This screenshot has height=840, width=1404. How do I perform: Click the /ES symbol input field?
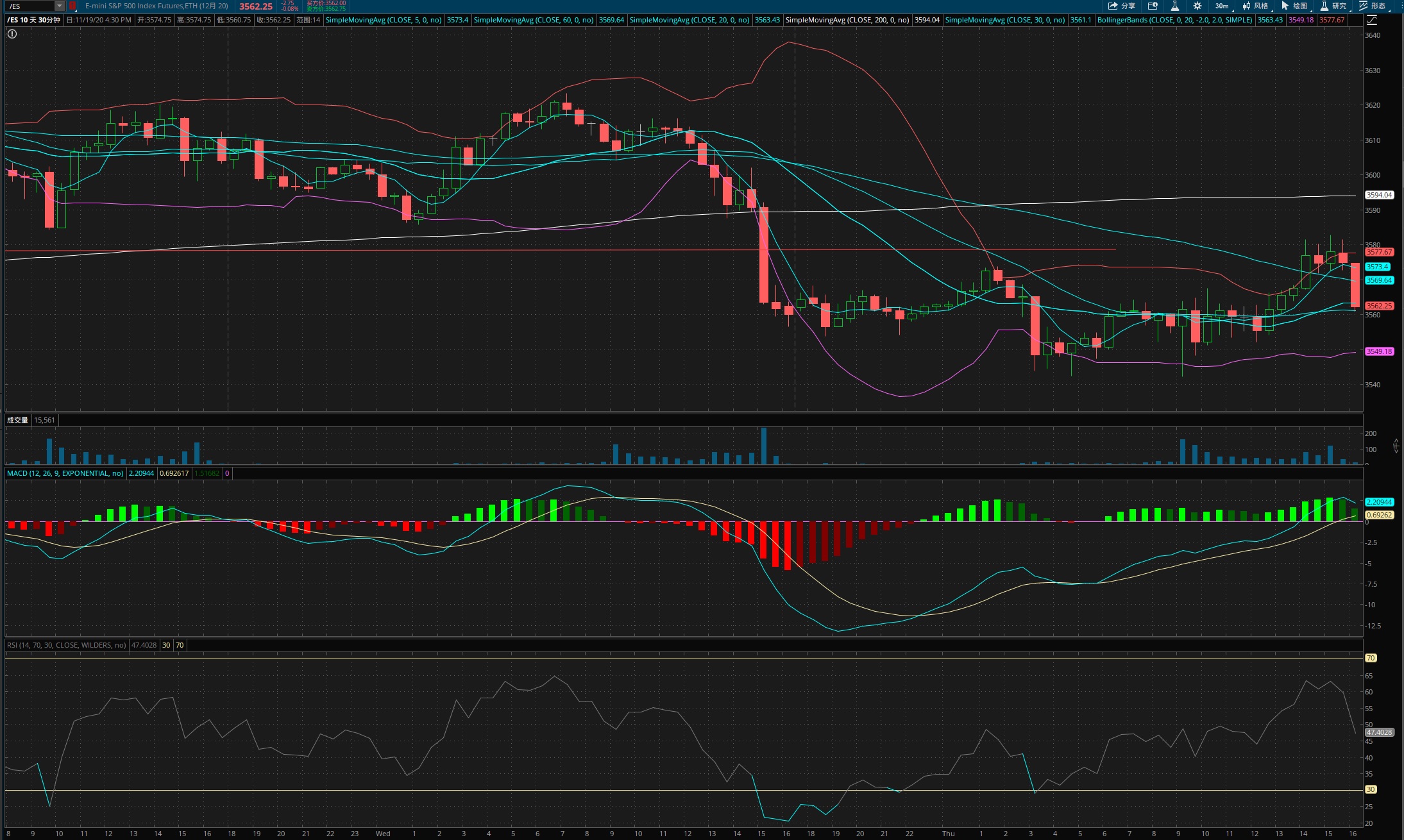[x=30, y=6]
